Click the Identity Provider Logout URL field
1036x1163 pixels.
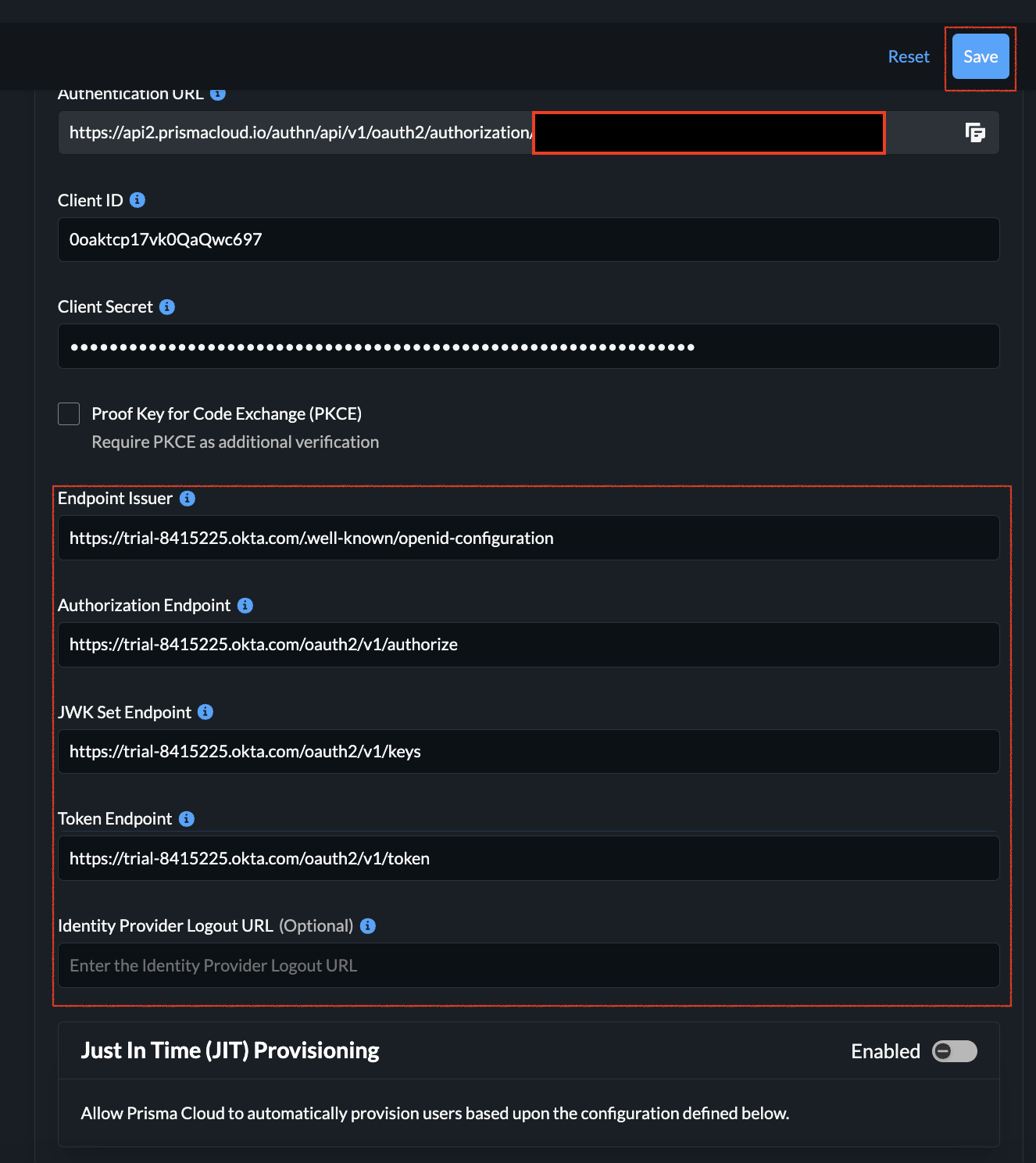[528, 966]
